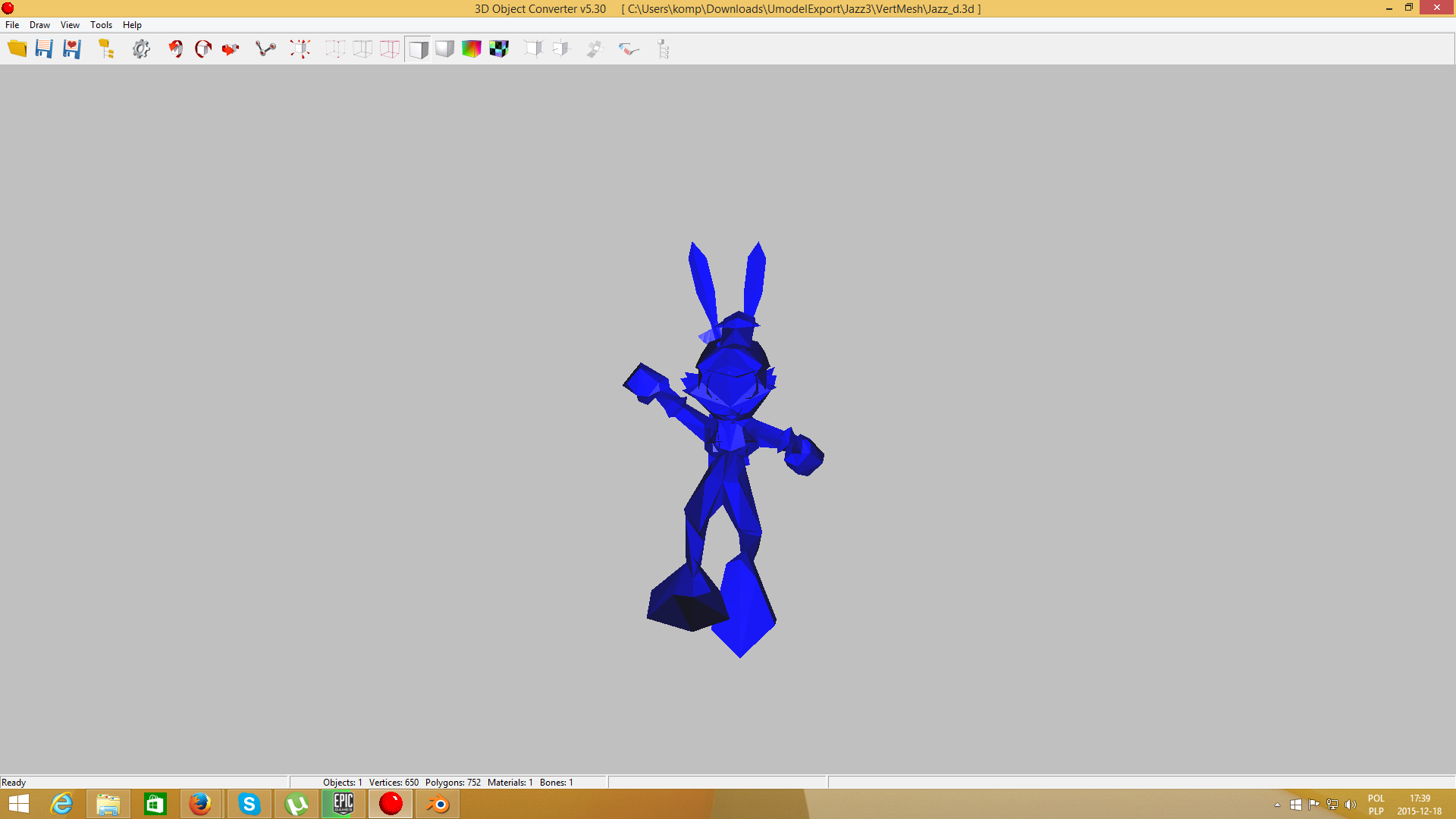
Task: Select the smooth-shaded gray cube mode
Action: (444, 49)
